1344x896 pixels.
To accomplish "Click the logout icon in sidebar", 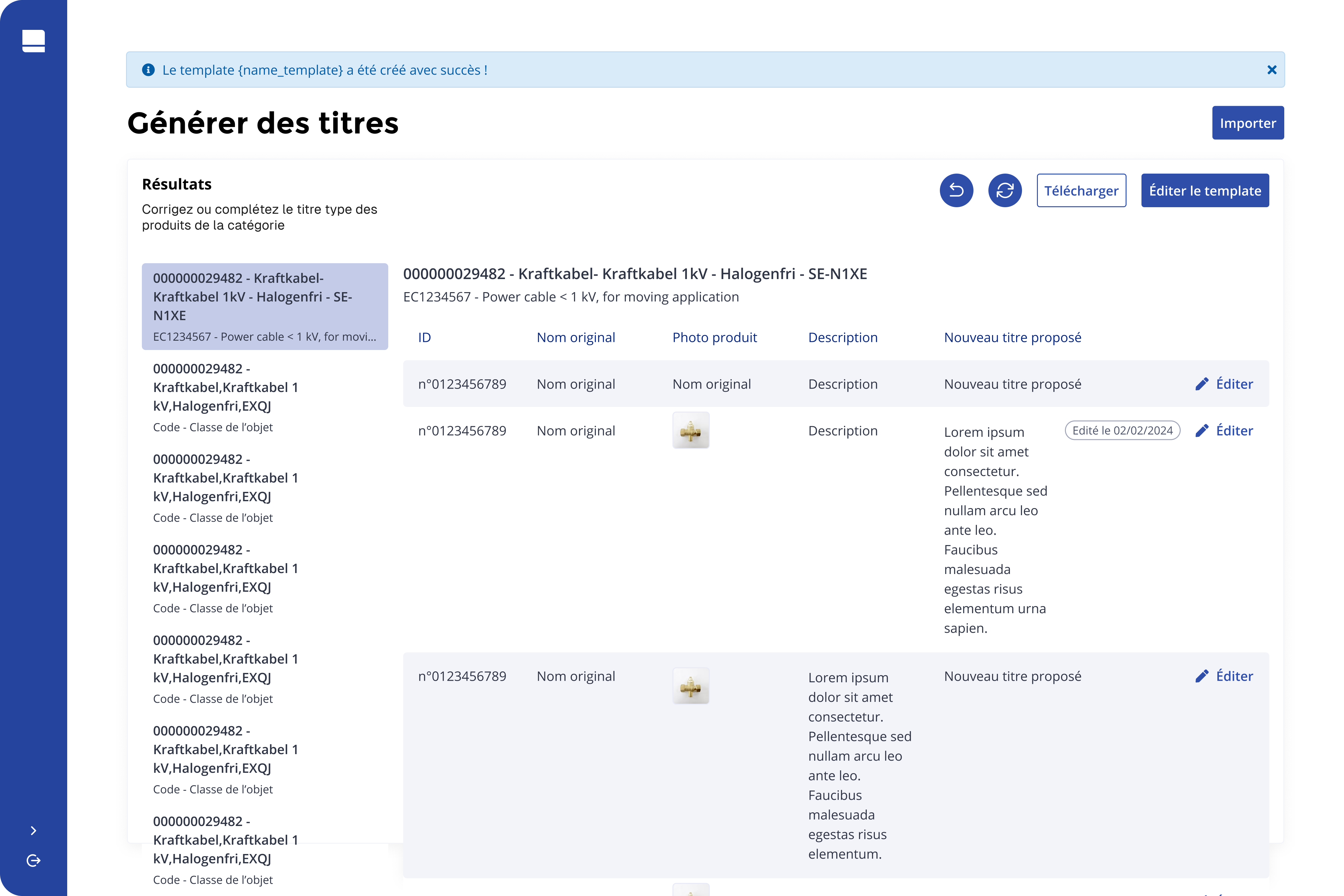I will [x=33, y=861].
